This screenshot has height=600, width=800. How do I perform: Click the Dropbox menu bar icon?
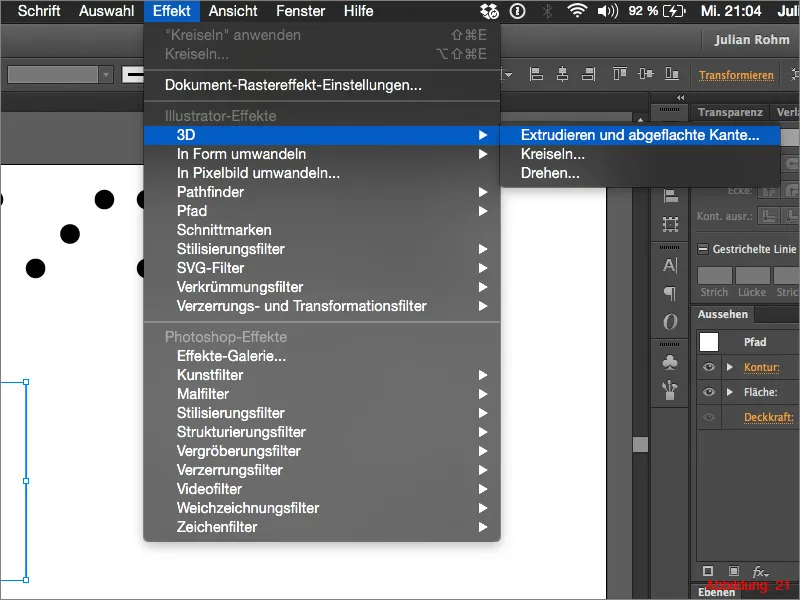coord(489,11)
